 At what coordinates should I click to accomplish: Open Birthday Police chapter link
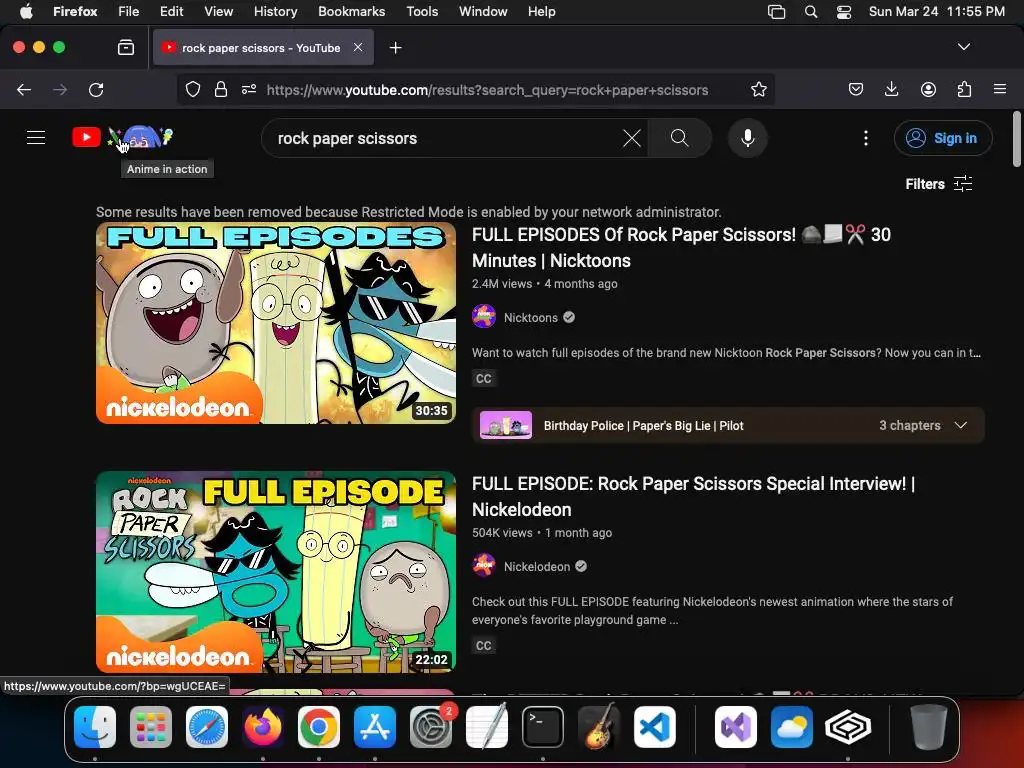coord(643,426)
